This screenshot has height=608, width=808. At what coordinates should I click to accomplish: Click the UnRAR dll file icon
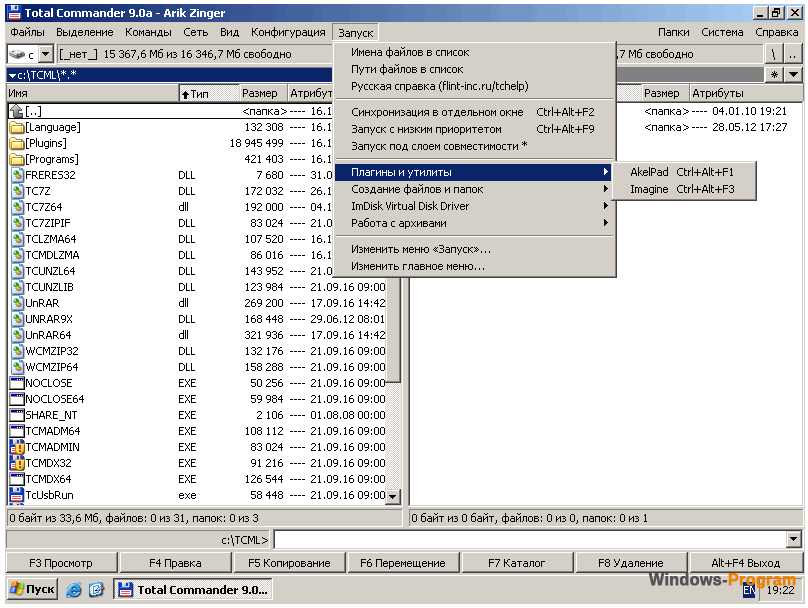[x=18, y=303]
